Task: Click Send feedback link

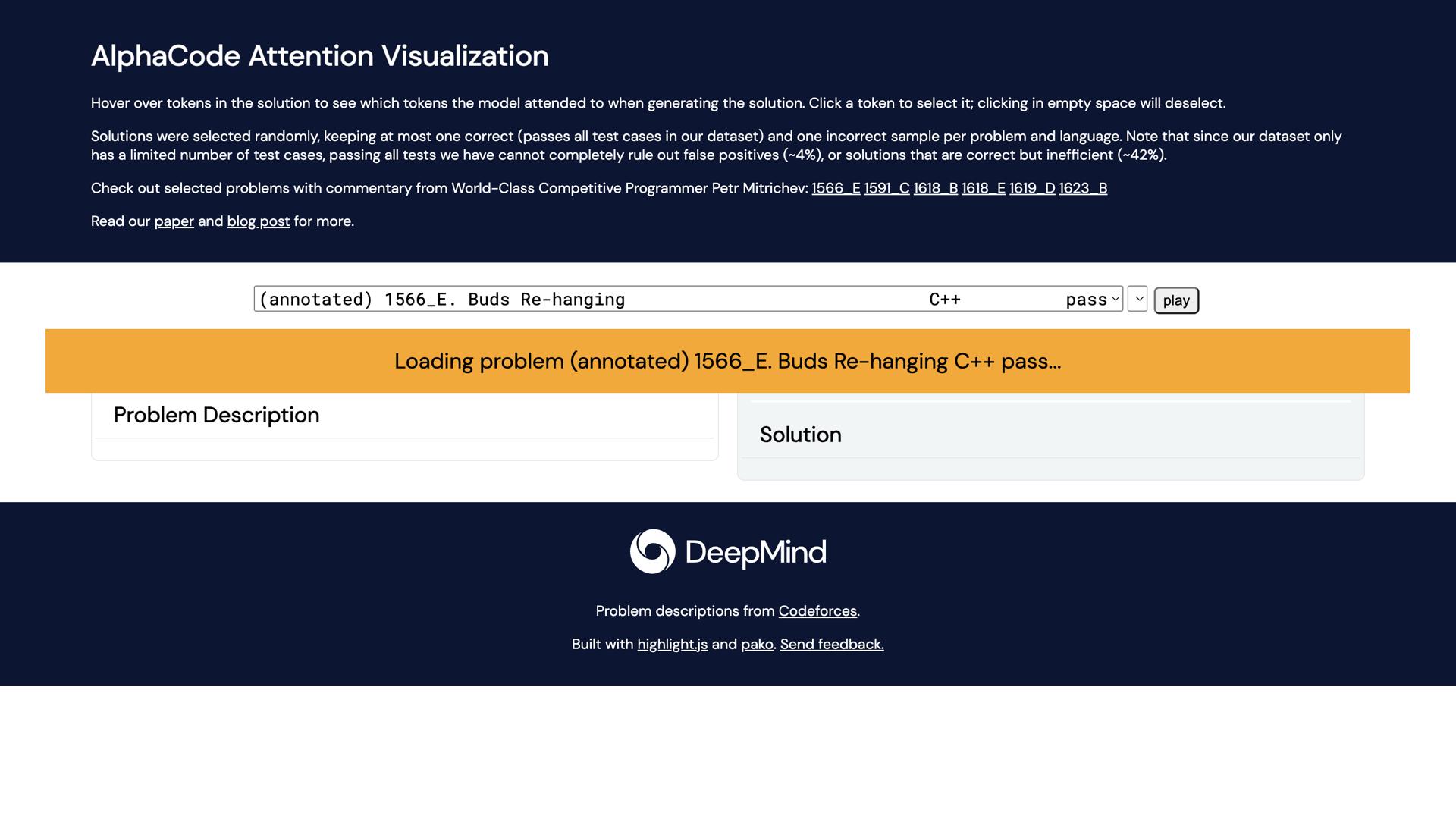Action: tap(831, 644)
